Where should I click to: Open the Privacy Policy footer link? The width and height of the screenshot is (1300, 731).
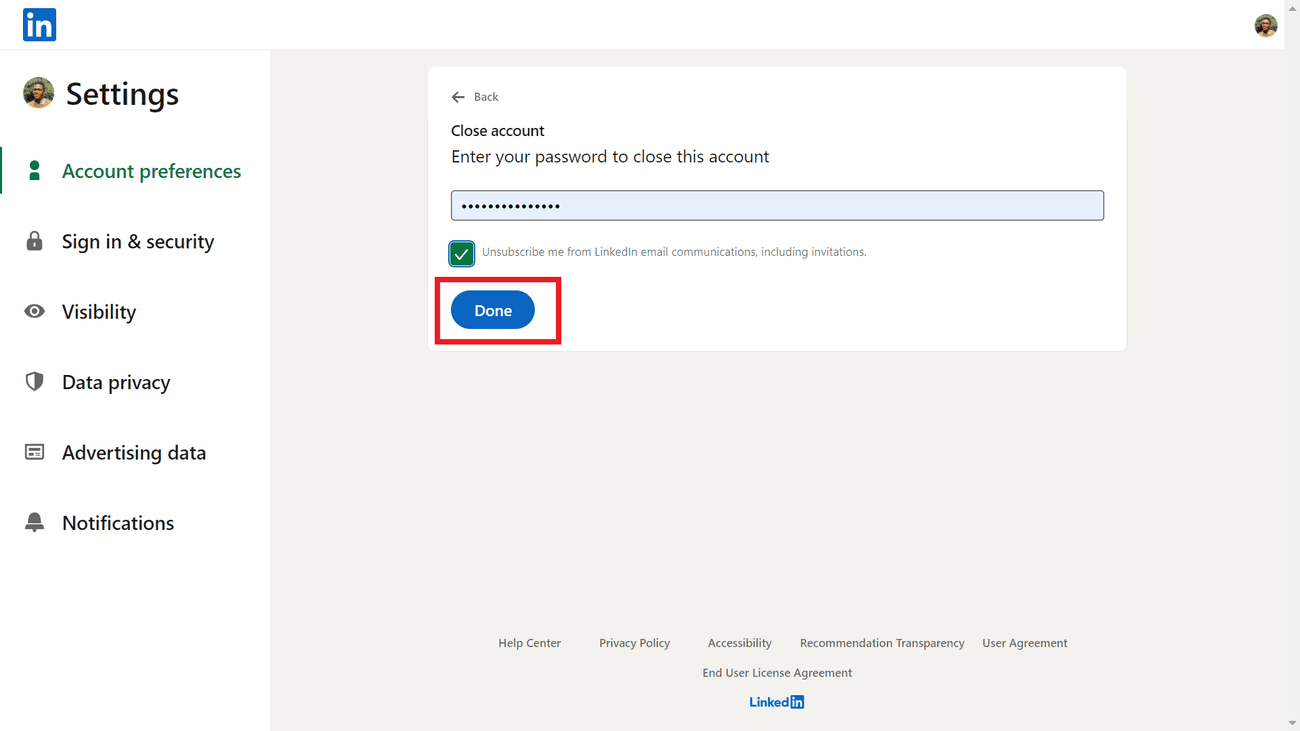pyautogui.click(x=634, y=643)
